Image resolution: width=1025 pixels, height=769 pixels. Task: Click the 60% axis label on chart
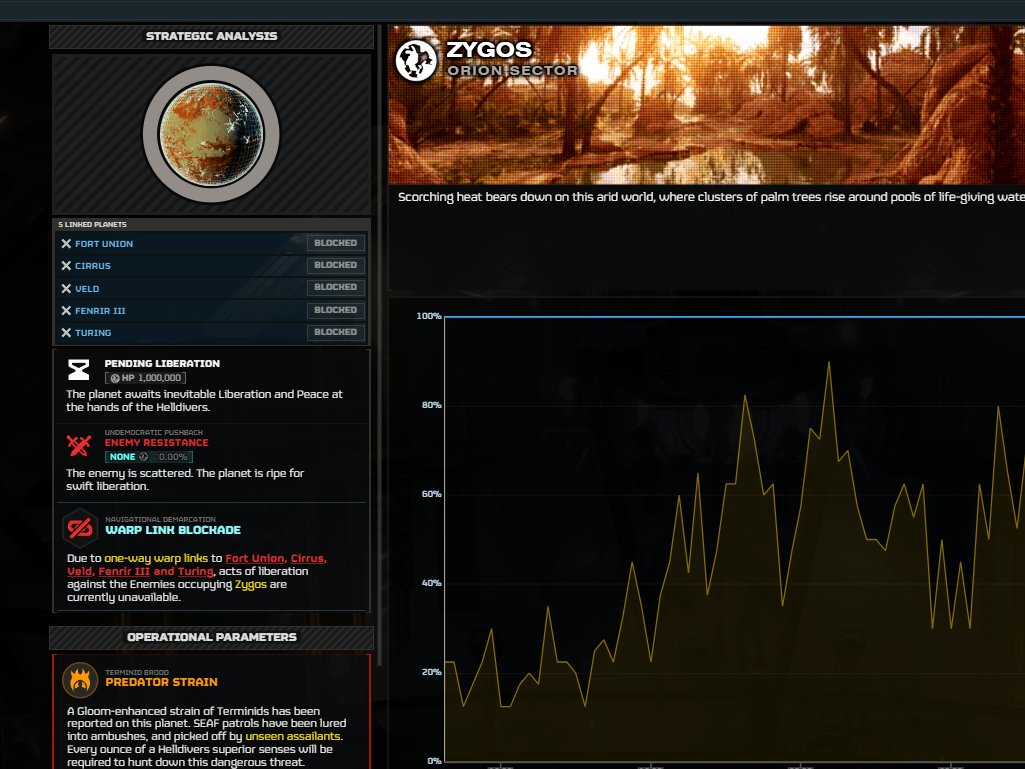pyautogui.click(x=431, y=494)
